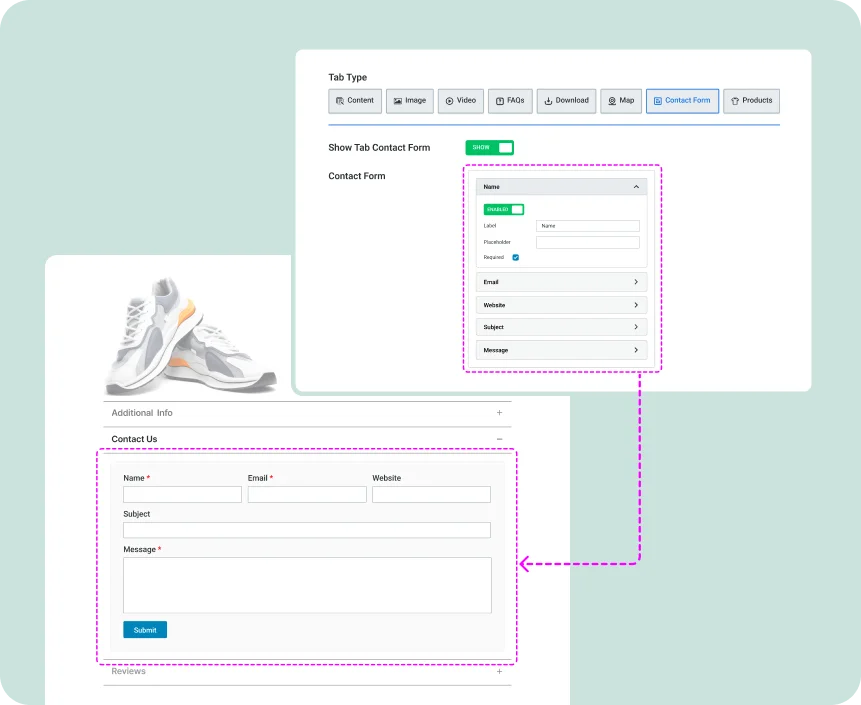Choose the FAQs tab type
The width and height of the screenshot is (861, 705).
pyautogui.click(x=510, y=101)
